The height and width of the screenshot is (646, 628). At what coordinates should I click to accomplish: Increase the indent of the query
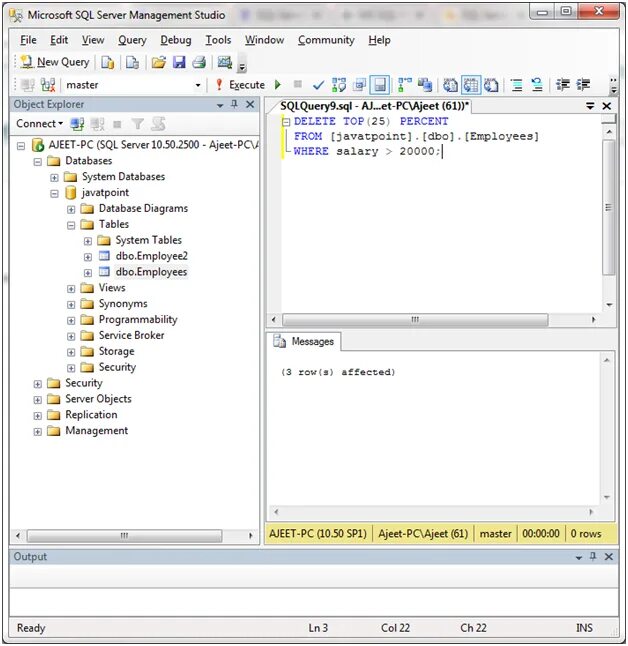click(583, 85)
